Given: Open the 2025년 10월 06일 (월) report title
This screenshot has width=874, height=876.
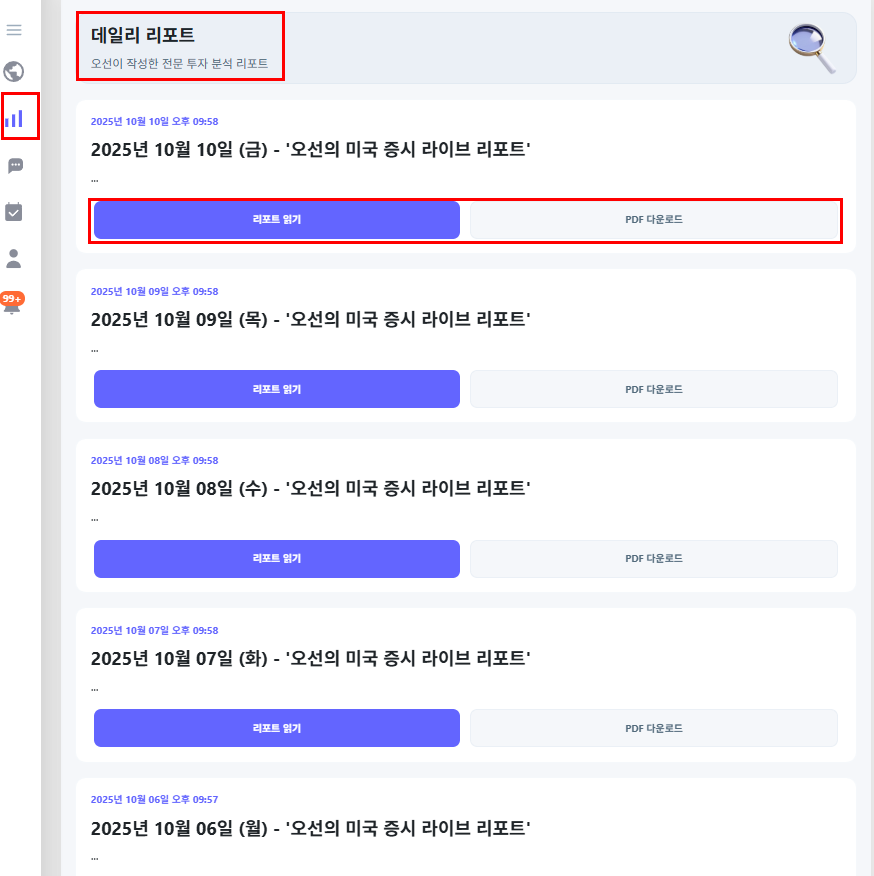Looking at the screenshot, I should coord(311,828).
